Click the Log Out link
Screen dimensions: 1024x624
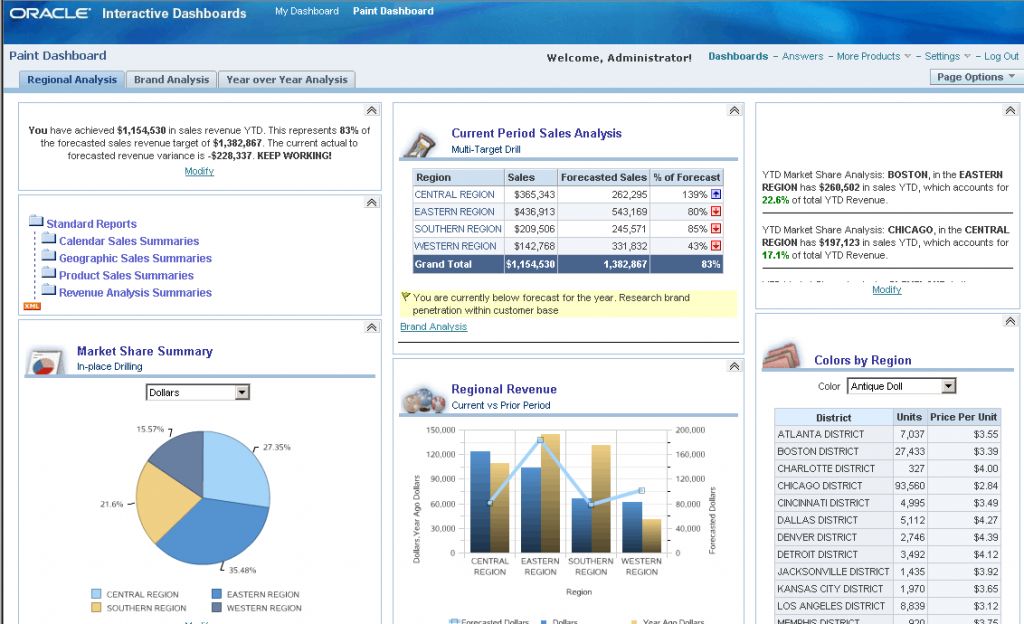click(1001, 57)
